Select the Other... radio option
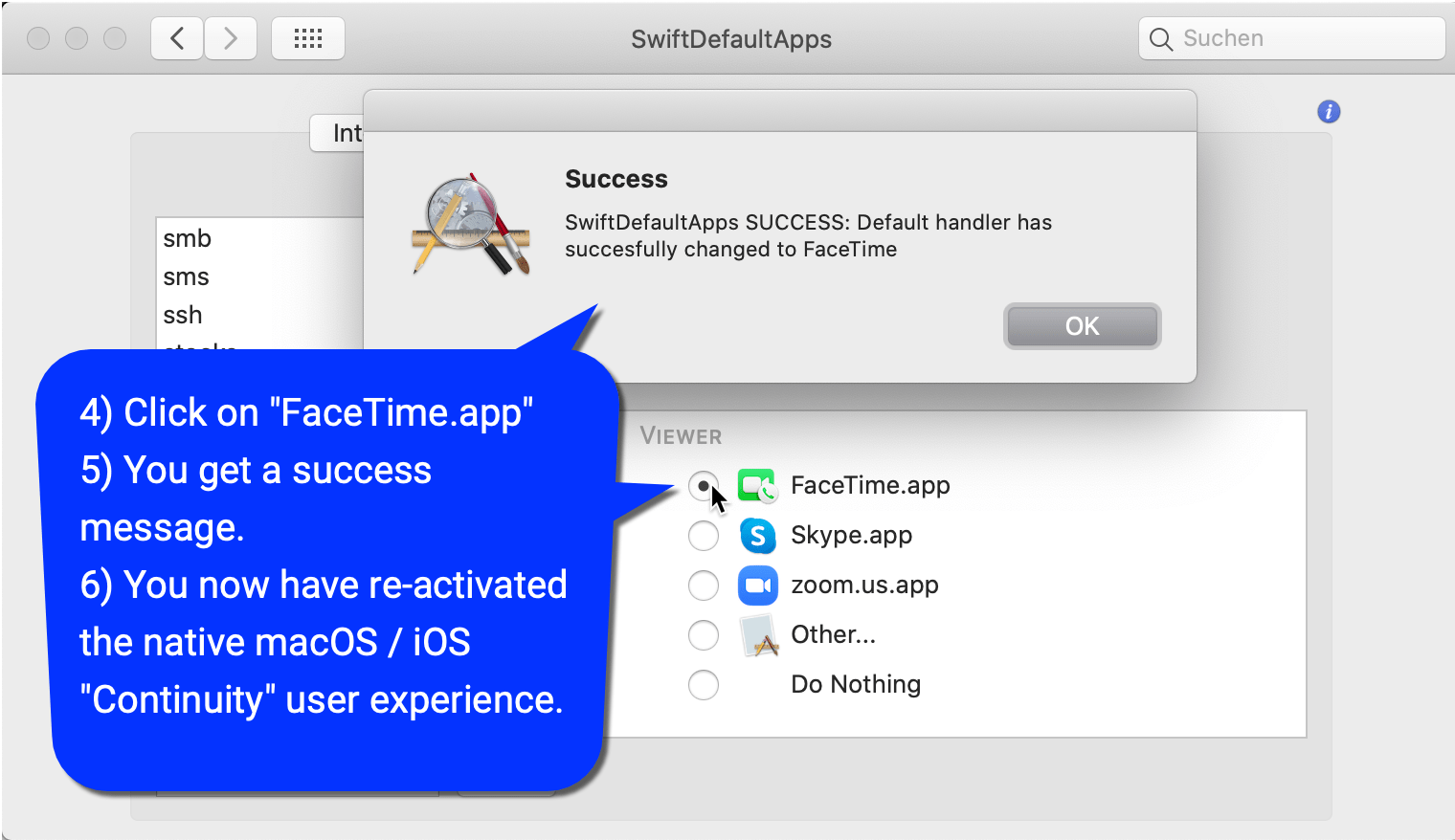The width and height of the screenshot is (1455, 840). 704,635
